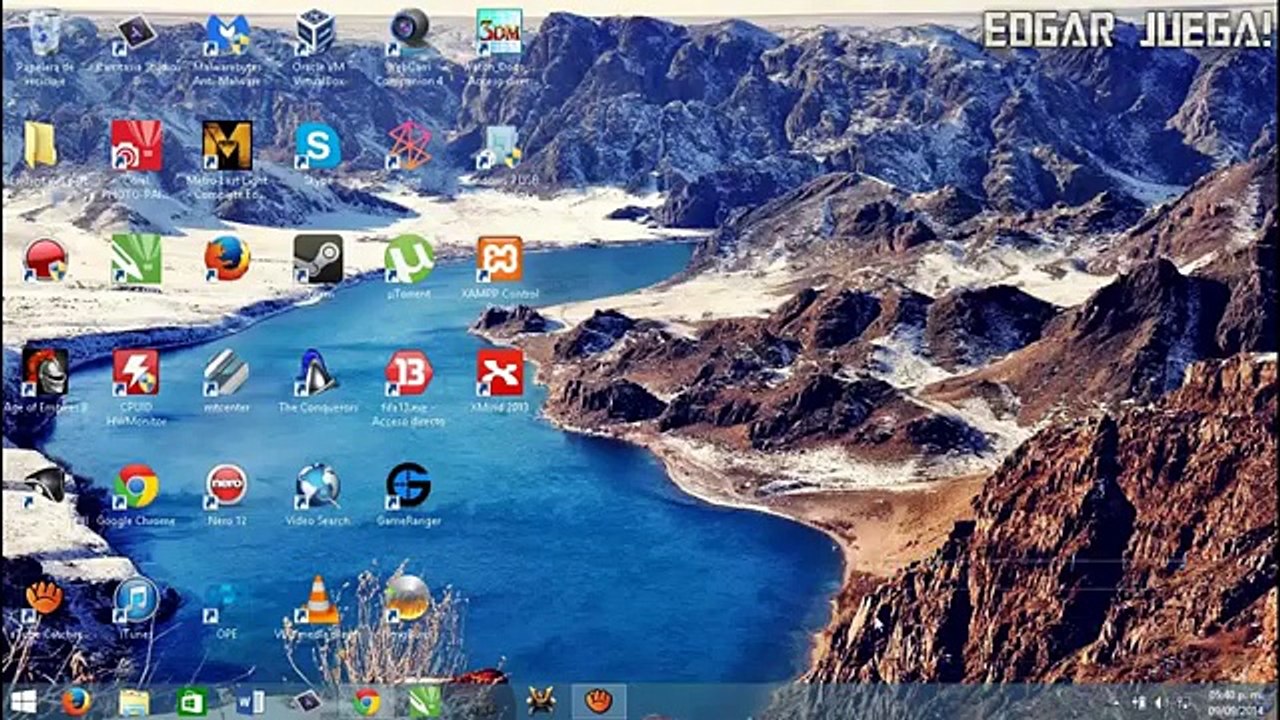Open Google Chrome shortcut on desktop
Screen dimensions: 1280x720
[x=136, y=486]
